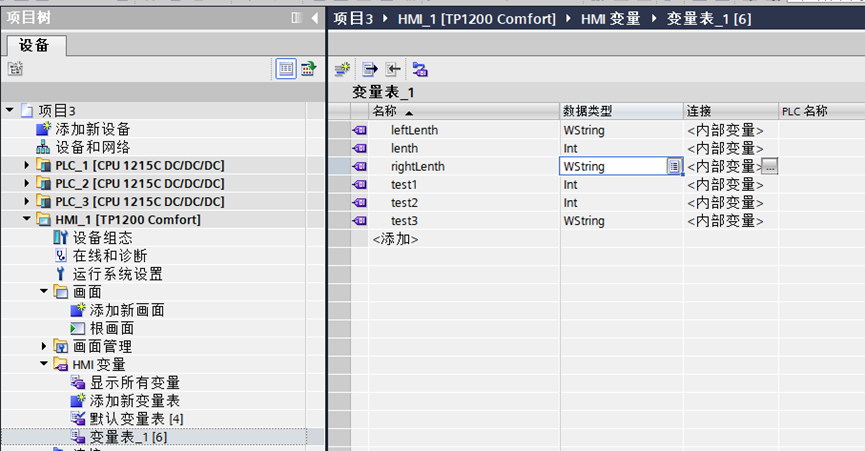Click the 默认变量表 [4] icon
The width and height of the screenshot is (865, 451).
click(78, 418)
